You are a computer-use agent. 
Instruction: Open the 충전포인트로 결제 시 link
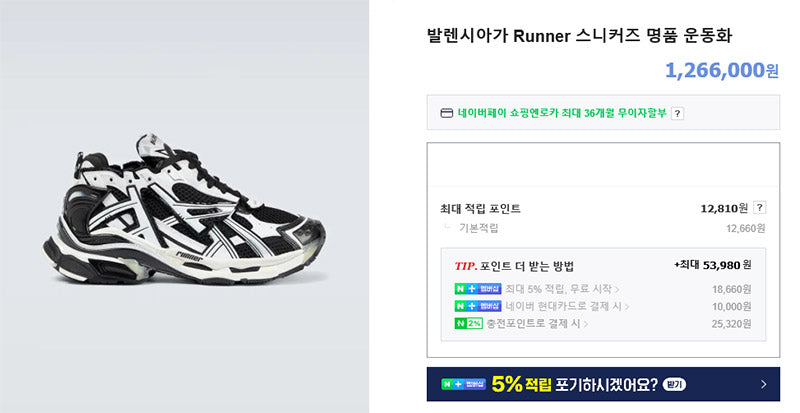click(x=533, y=323)
